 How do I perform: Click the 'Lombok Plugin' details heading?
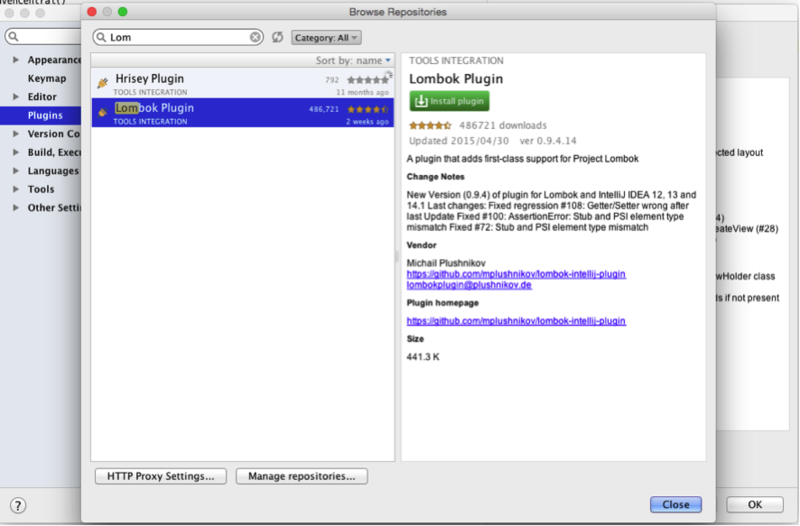[456, 79]
